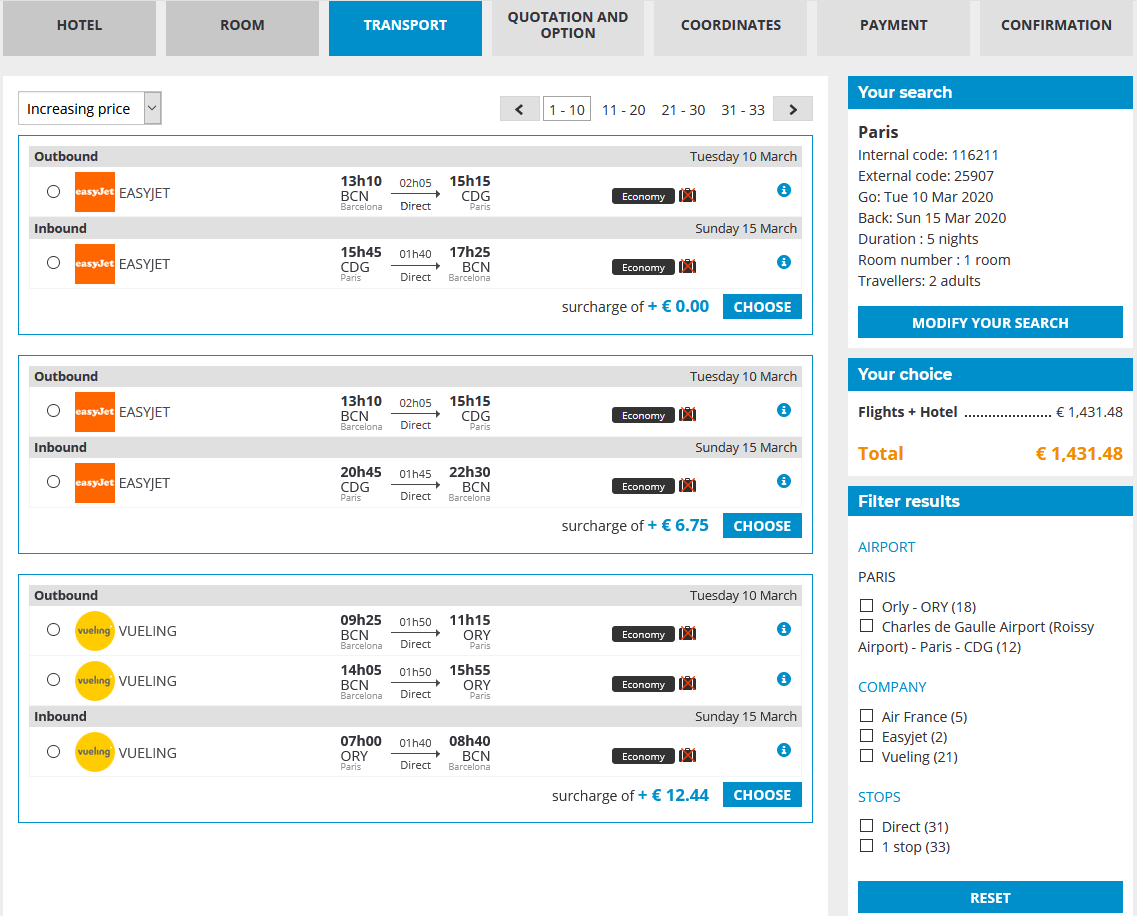Go to next results page arrow

pos(793,109)
